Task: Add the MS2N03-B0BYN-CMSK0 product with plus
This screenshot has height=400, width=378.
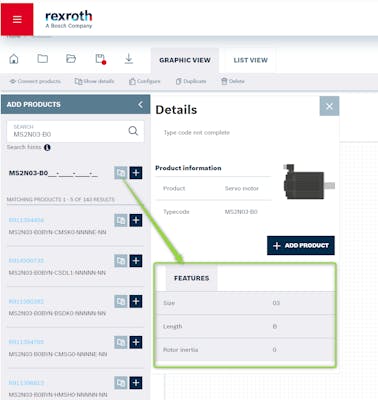Action: [136, 220]
